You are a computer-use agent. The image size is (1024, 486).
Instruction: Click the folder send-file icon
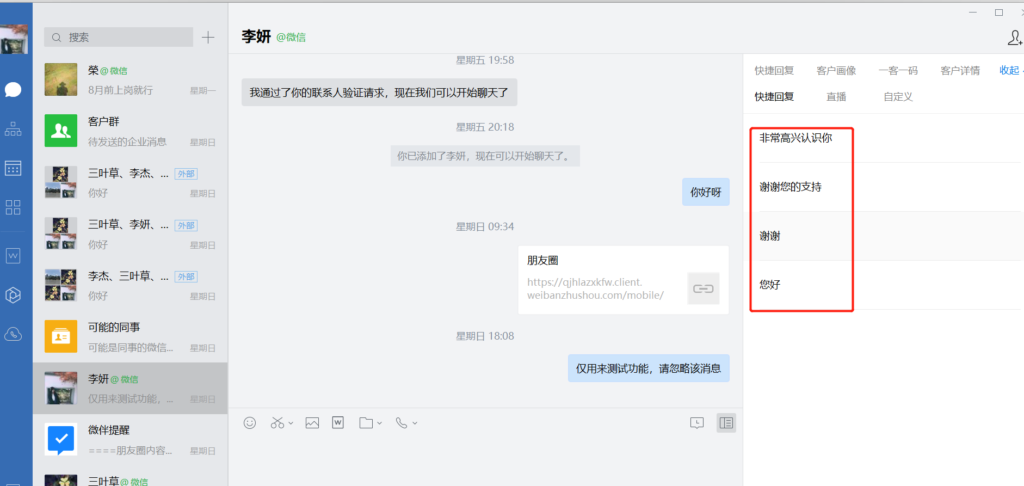point(366,423)
